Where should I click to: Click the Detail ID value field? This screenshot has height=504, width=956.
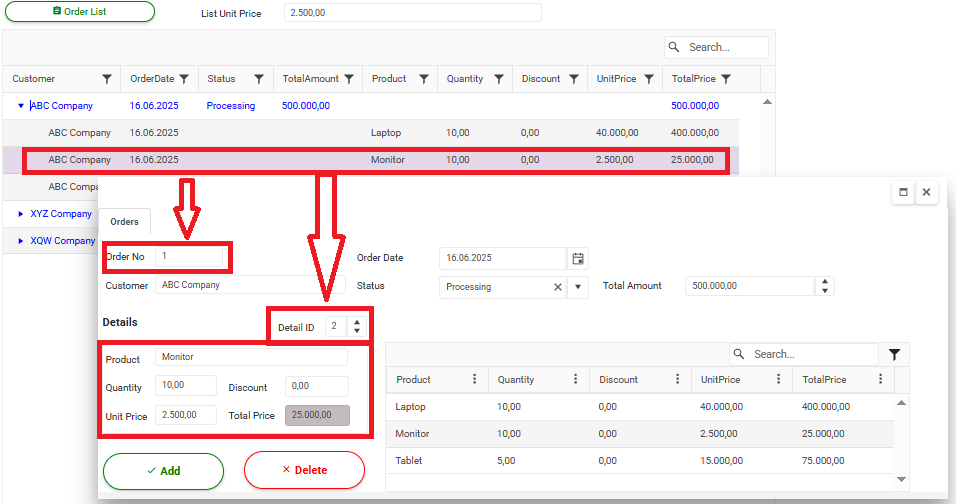pyautogui.click(x=336, y=326)
